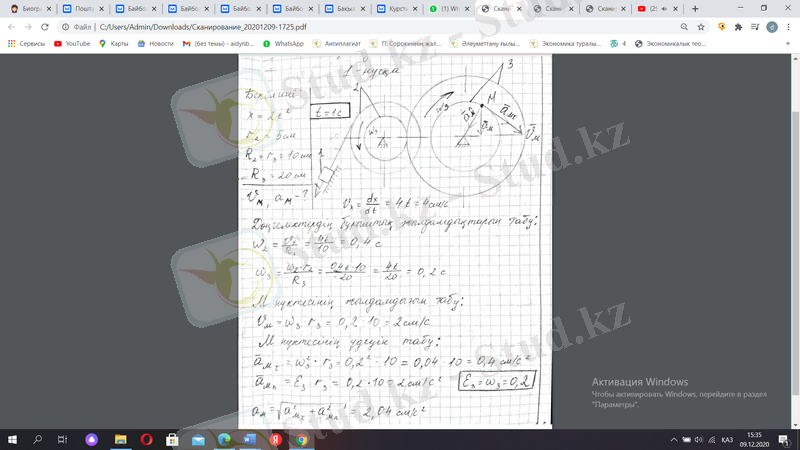800x450 pixels.
Task: Expand the hidden bookmarks chevron
Action: [x=788, y=44]
